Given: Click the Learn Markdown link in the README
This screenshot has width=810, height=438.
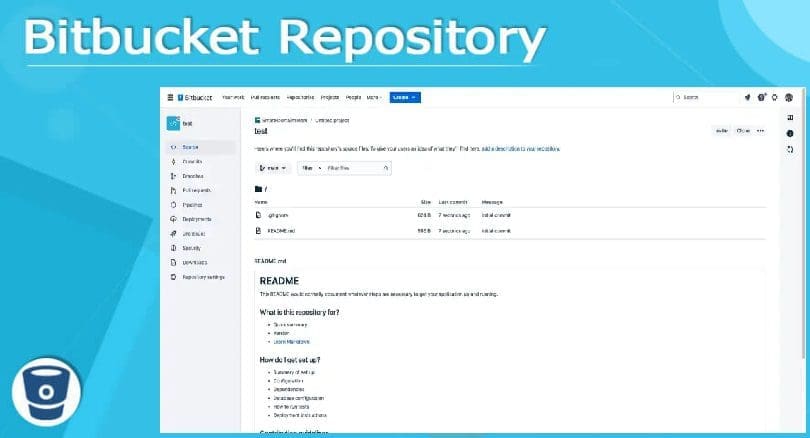Looking at the screenshot, I should pos(291,342).
